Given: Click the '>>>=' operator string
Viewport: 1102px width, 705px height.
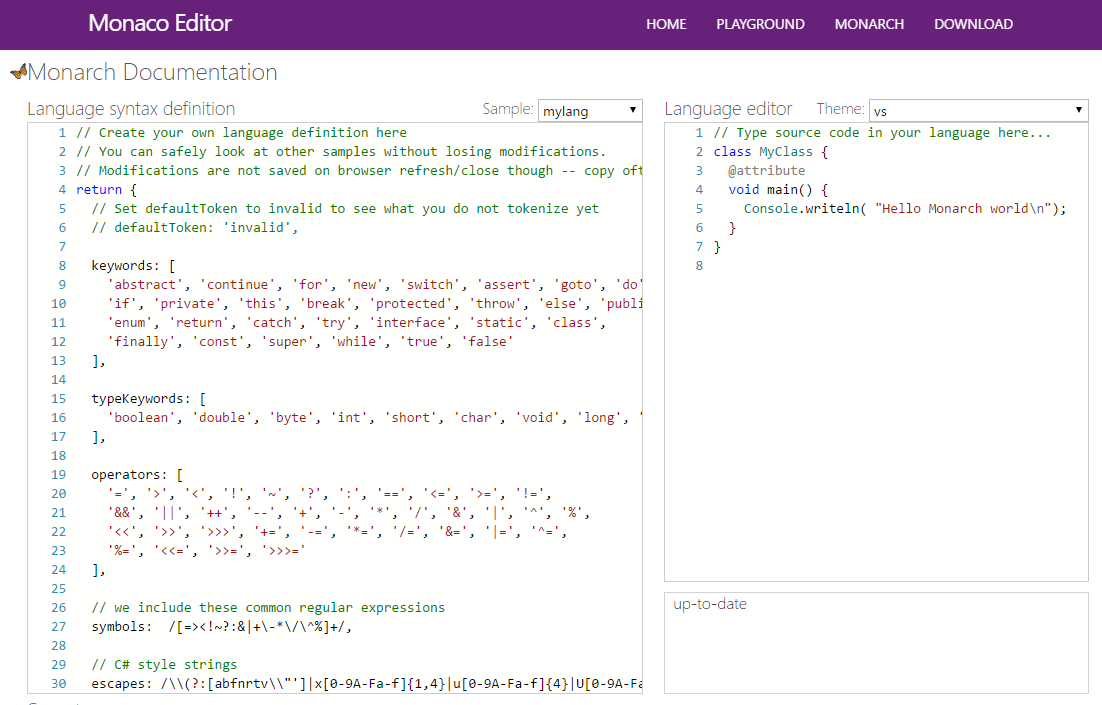Looking at the screenshot, I should pyautogui.click(x=283, y=550).
